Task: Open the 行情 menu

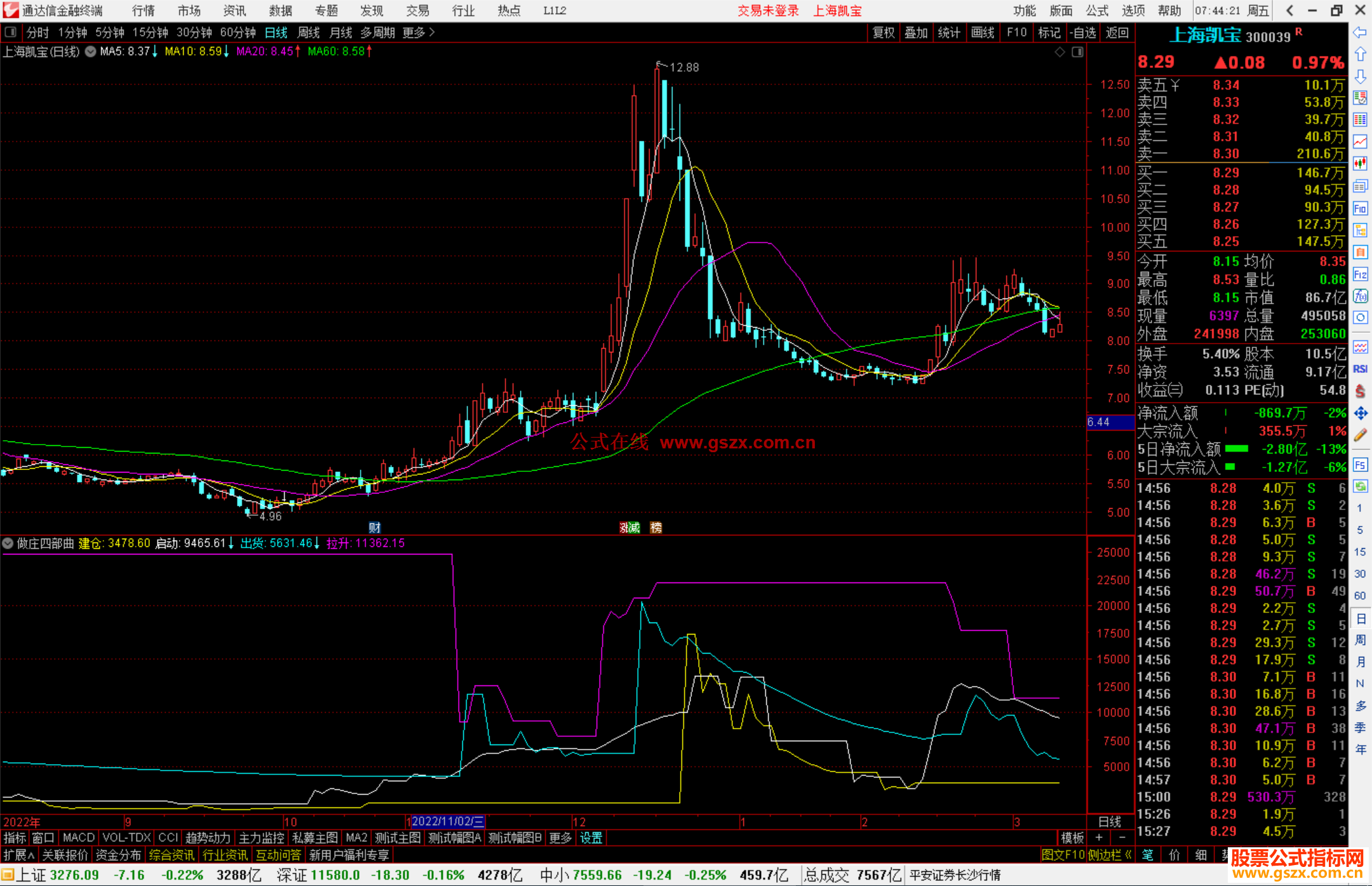Action: click(x=144, y=11)
